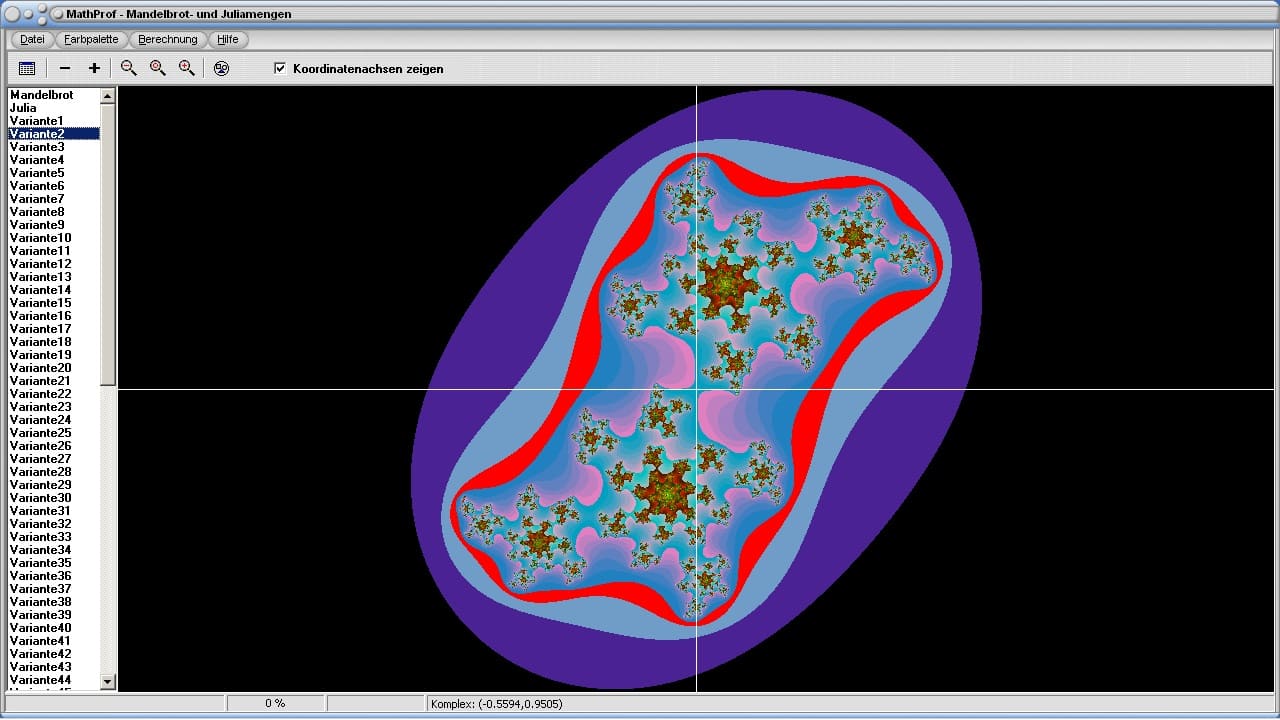Click the list scrollbar up arrow
The width and height of the screenshot is (1280, 720).
point(108,96)
